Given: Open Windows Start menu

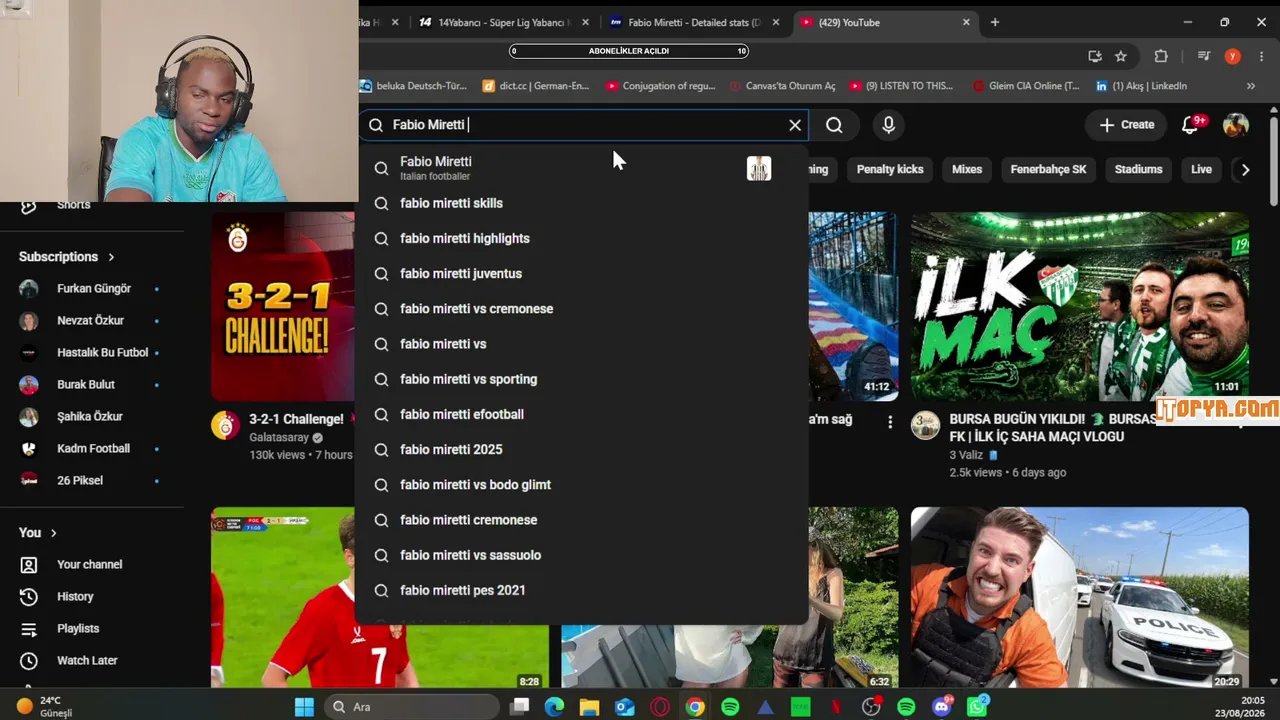Looking at the screenshot, I should click(x=304, y=707).
